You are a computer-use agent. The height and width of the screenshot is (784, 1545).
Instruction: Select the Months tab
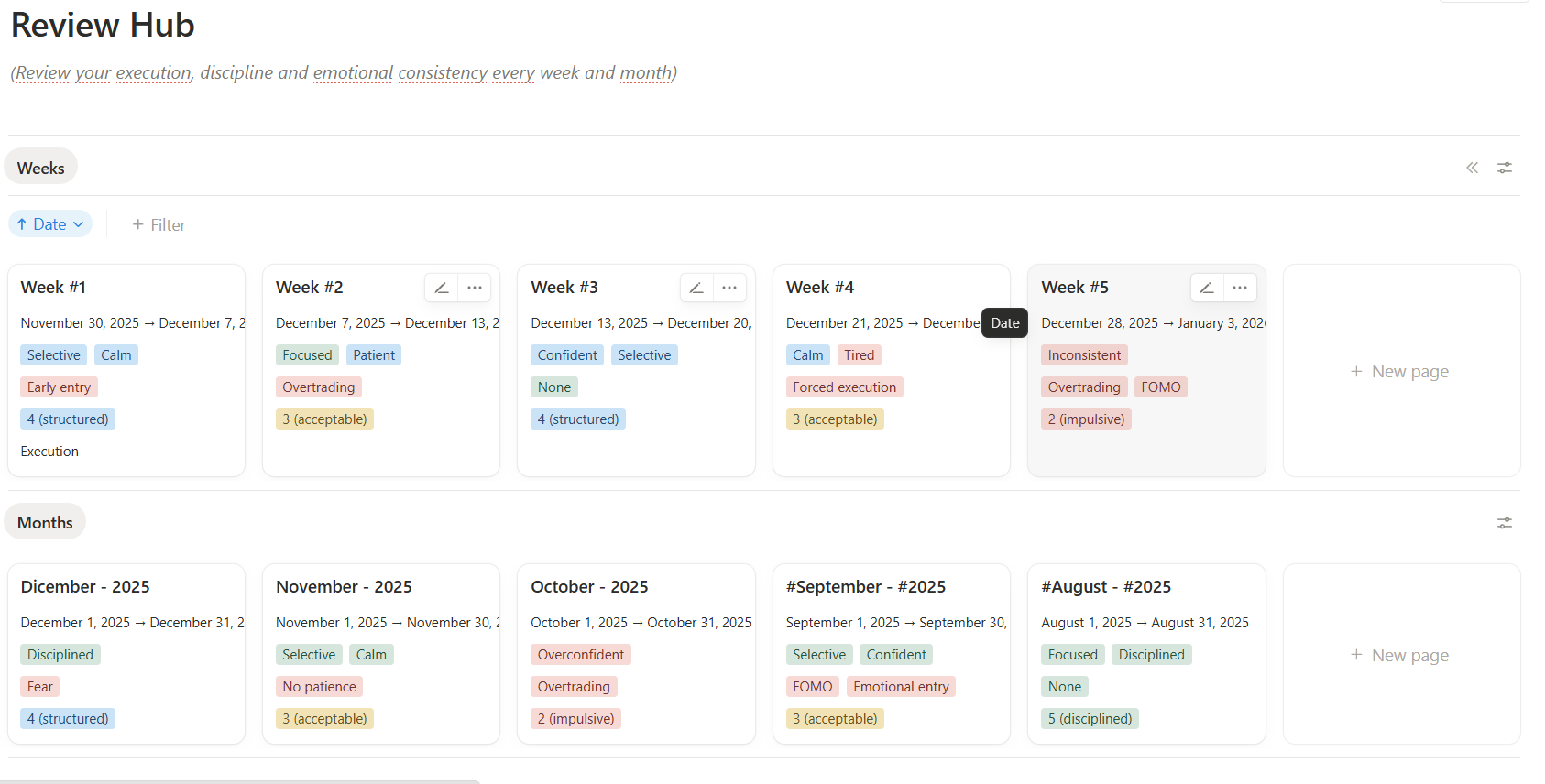[45, 522]
